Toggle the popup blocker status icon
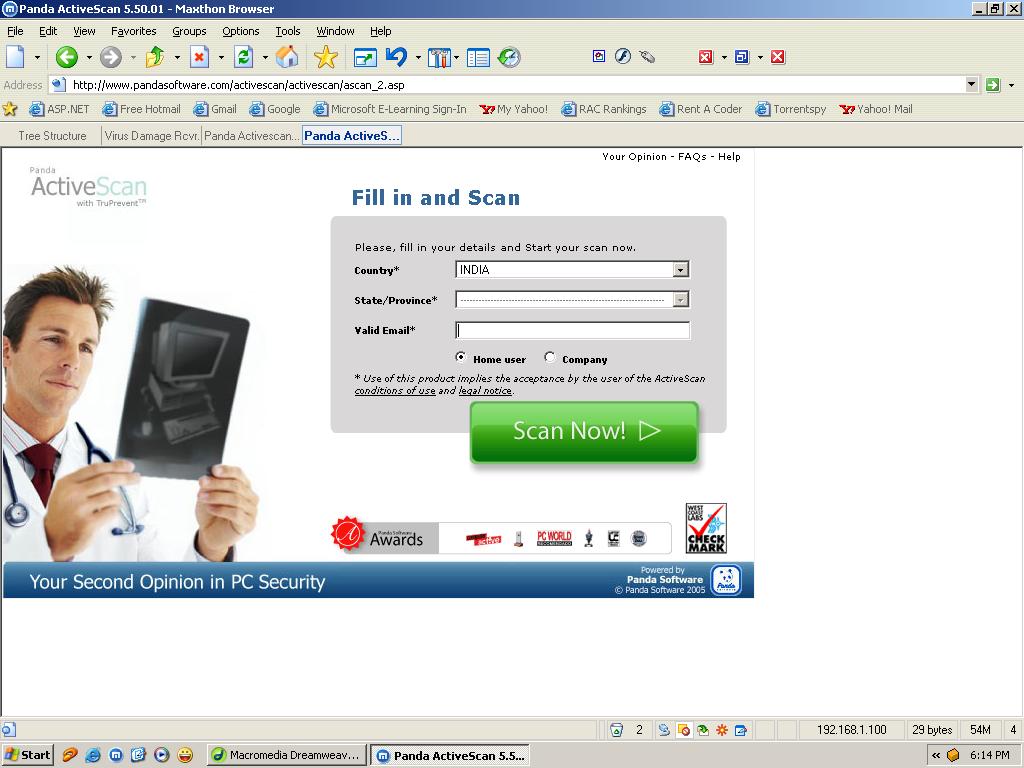Viewport: 1024px width, 768px height. pyautogui.click(x=684, y=730)
